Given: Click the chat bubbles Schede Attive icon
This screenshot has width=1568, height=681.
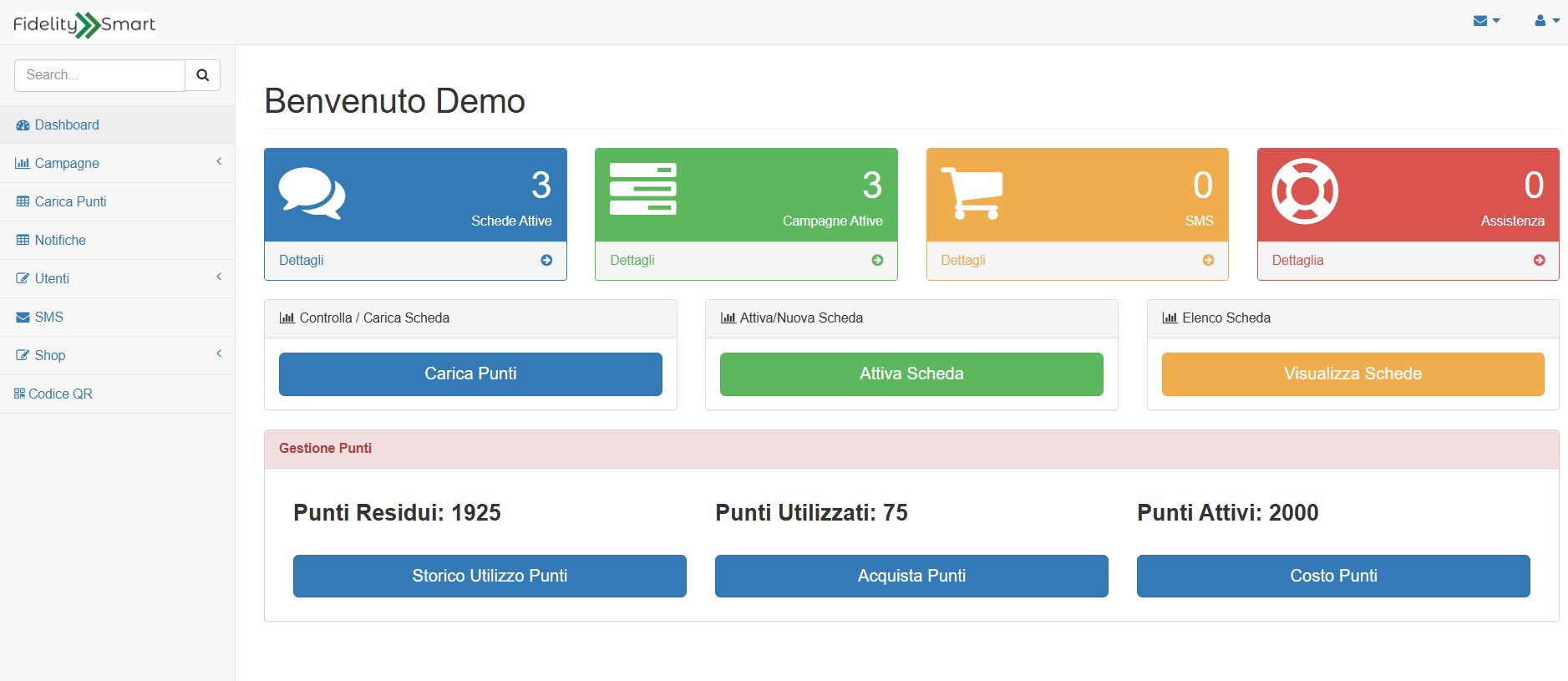Looking at the screenshot, I should pyautogui.click(x=312, y=193).
